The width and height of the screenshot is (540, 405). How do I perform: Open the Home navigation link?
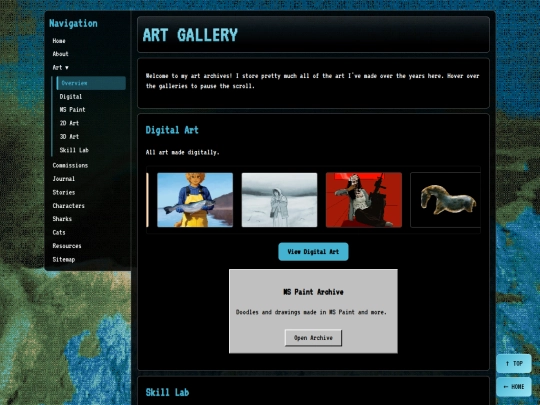[59, 41]
